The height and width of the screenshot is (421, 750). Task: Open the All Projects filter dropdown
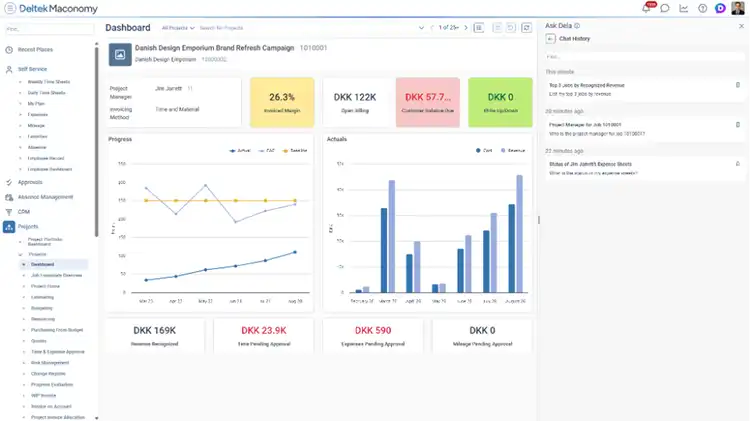178,28
